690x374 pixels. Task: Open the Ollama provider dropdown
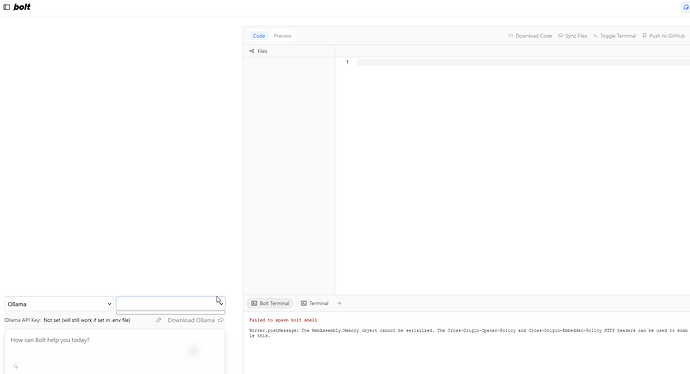59,304
